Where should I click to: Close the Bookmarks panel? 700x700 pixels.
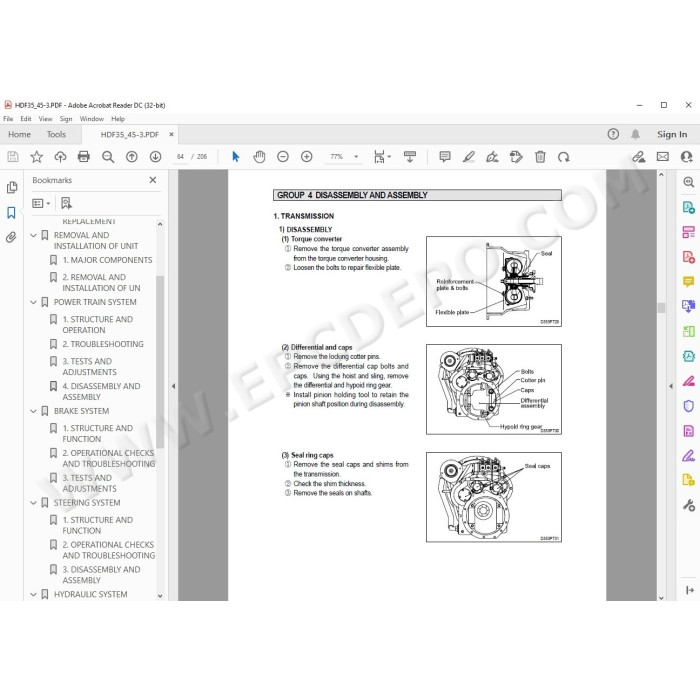[x=153, y=180]
